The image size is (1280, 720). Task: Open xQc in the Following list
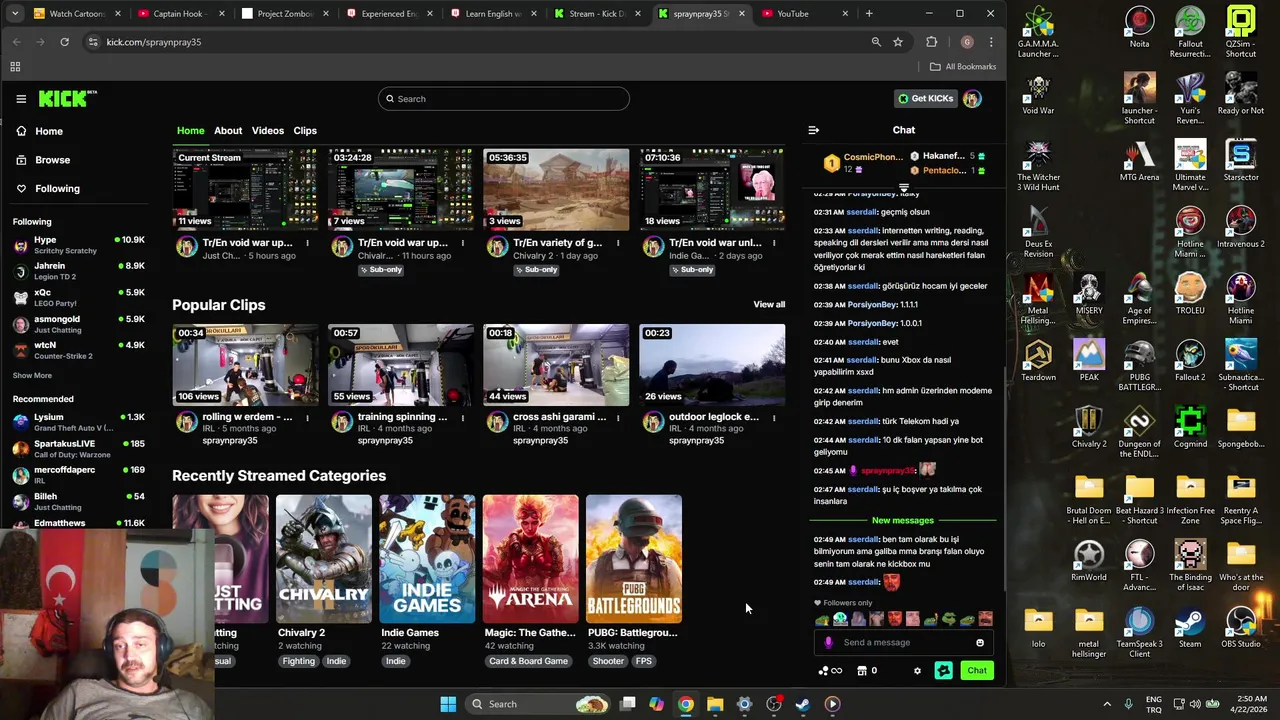tap(80, 298)
